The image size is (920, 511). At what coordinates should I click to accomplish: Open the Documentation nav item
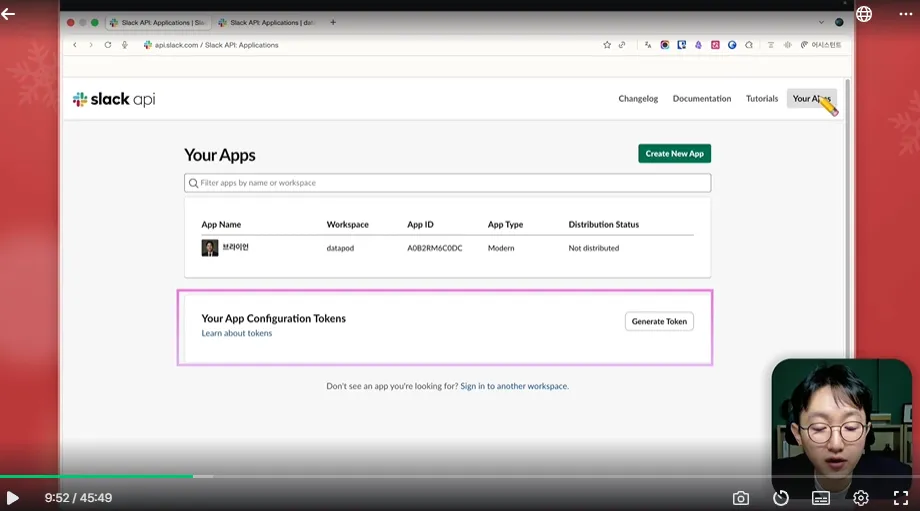point(702,99)
